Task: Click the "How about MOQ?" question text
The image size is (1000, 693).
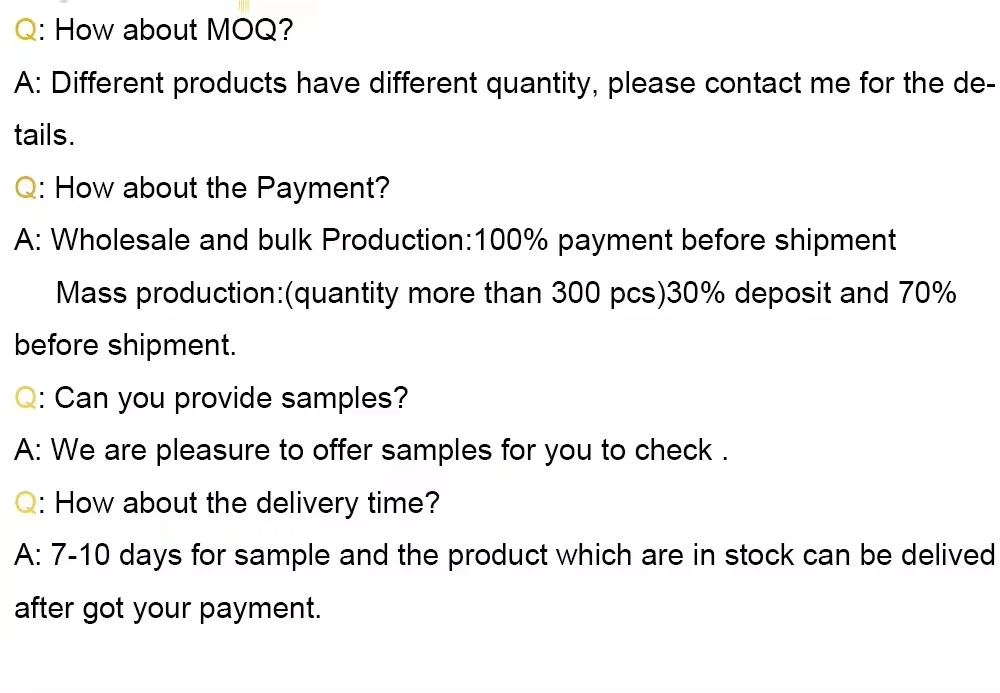Action: click(x=173, y=30)
